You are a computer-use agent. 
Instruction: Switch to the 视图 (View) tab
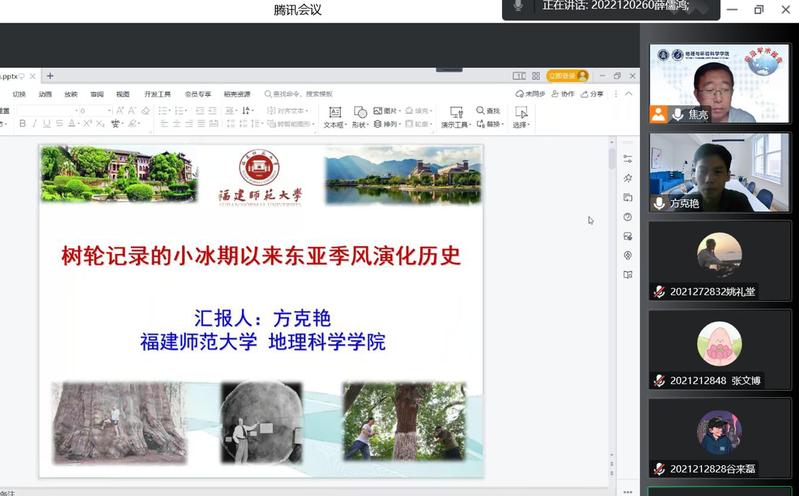[x=122, y=94]
